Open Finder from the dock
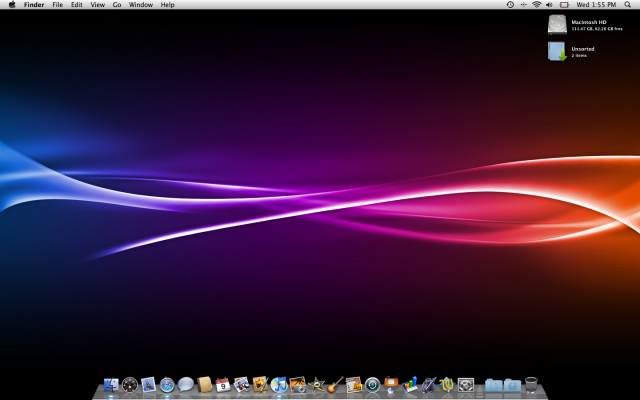 point(111,385)
